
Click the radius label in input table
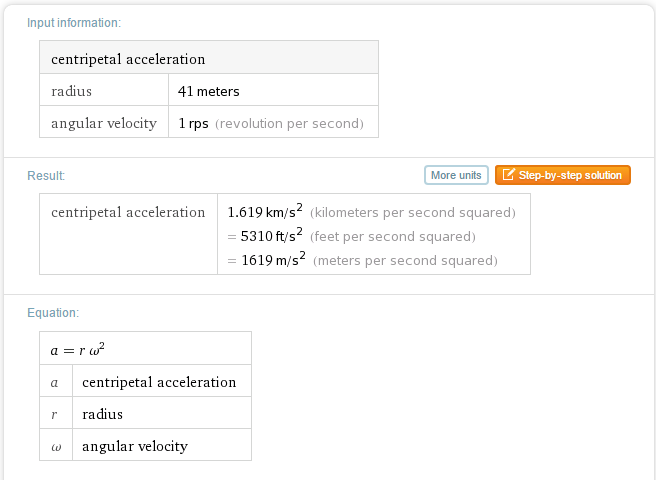coord(71,92)
